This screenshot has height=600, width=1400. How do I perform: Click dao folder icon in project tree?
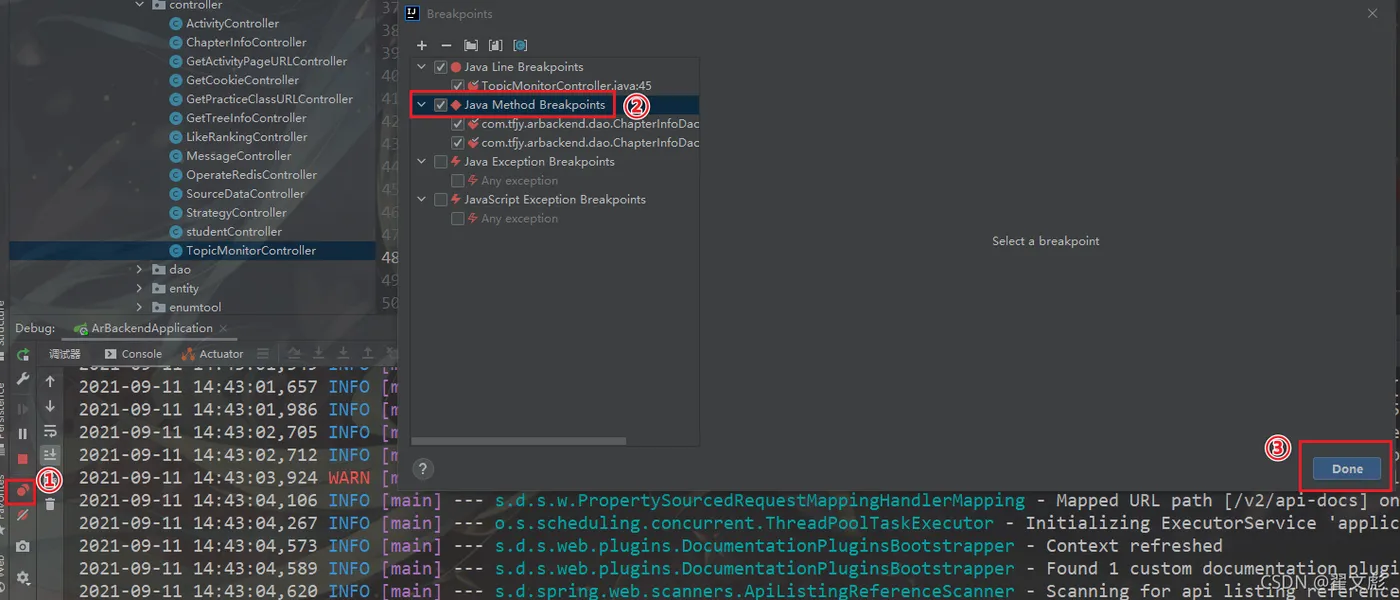pos(159,270)
